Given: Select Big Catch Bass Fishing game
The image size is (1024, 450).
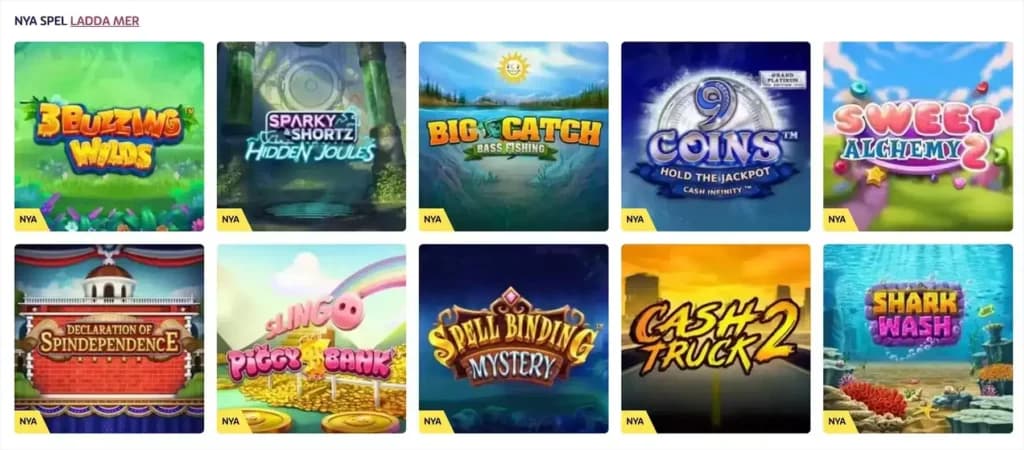Looking at the screenshot, I should coord(513,137).
